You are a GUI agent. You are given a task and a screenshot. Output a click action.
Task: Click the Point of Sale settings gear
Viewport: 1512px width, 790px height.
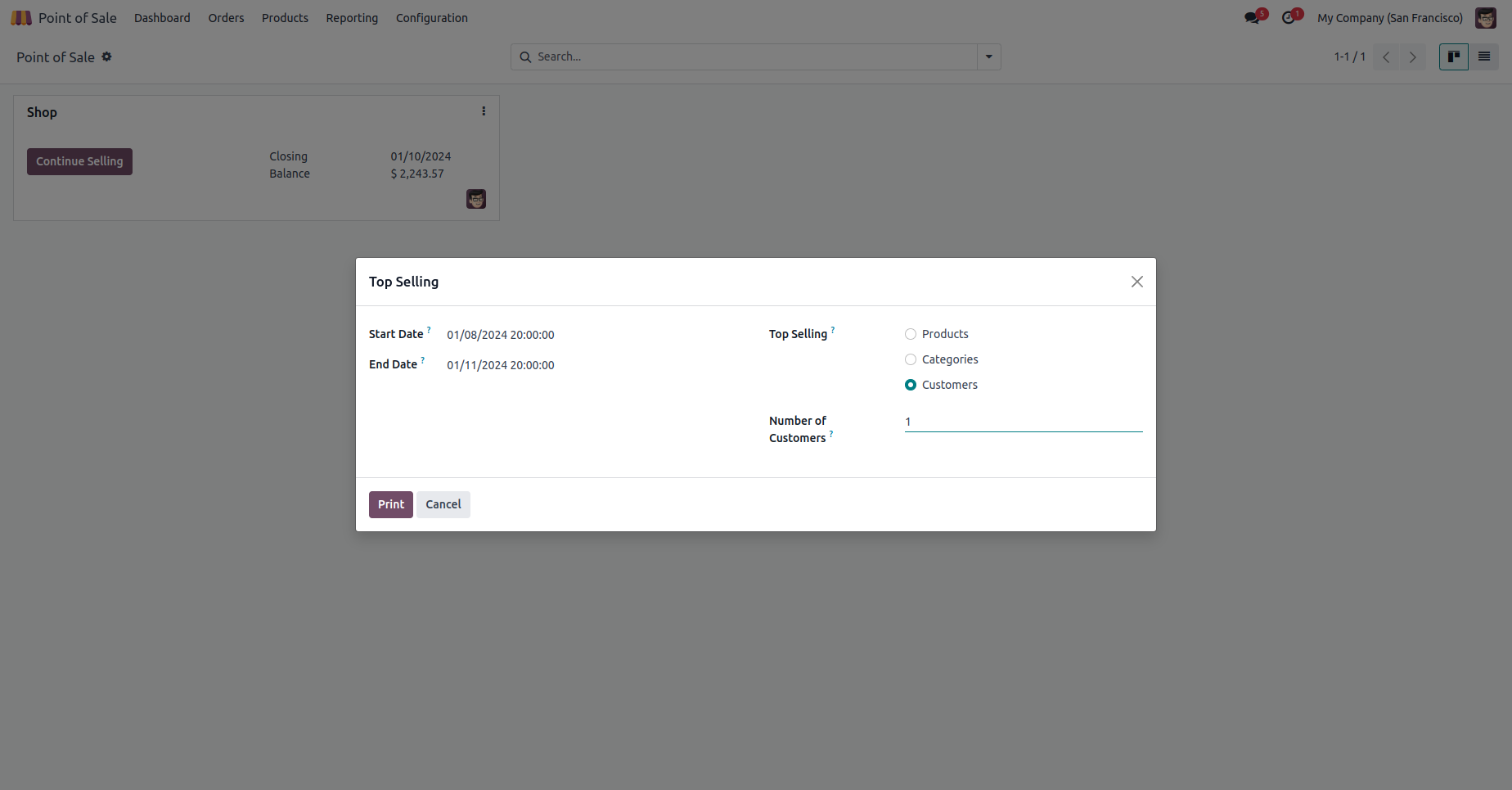tap(106, 57)
